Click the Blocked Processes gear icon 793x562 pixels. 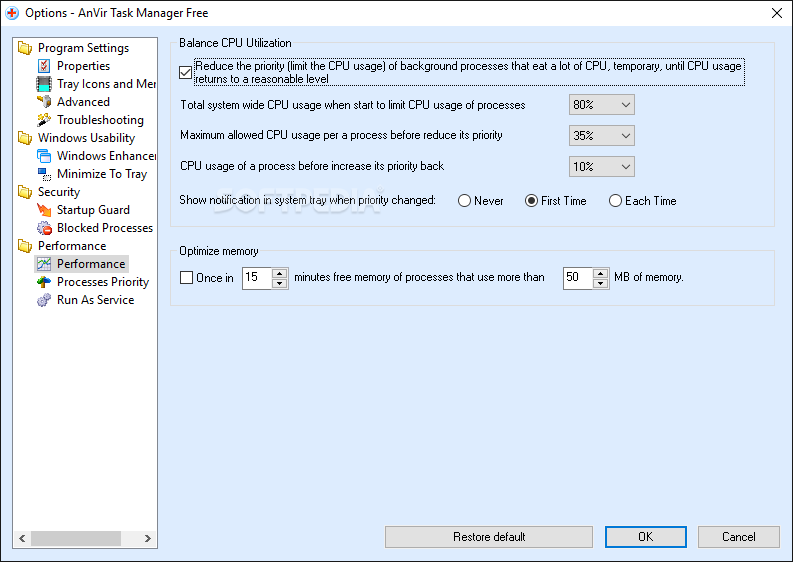pyautogui.click(x=44, y=228)
